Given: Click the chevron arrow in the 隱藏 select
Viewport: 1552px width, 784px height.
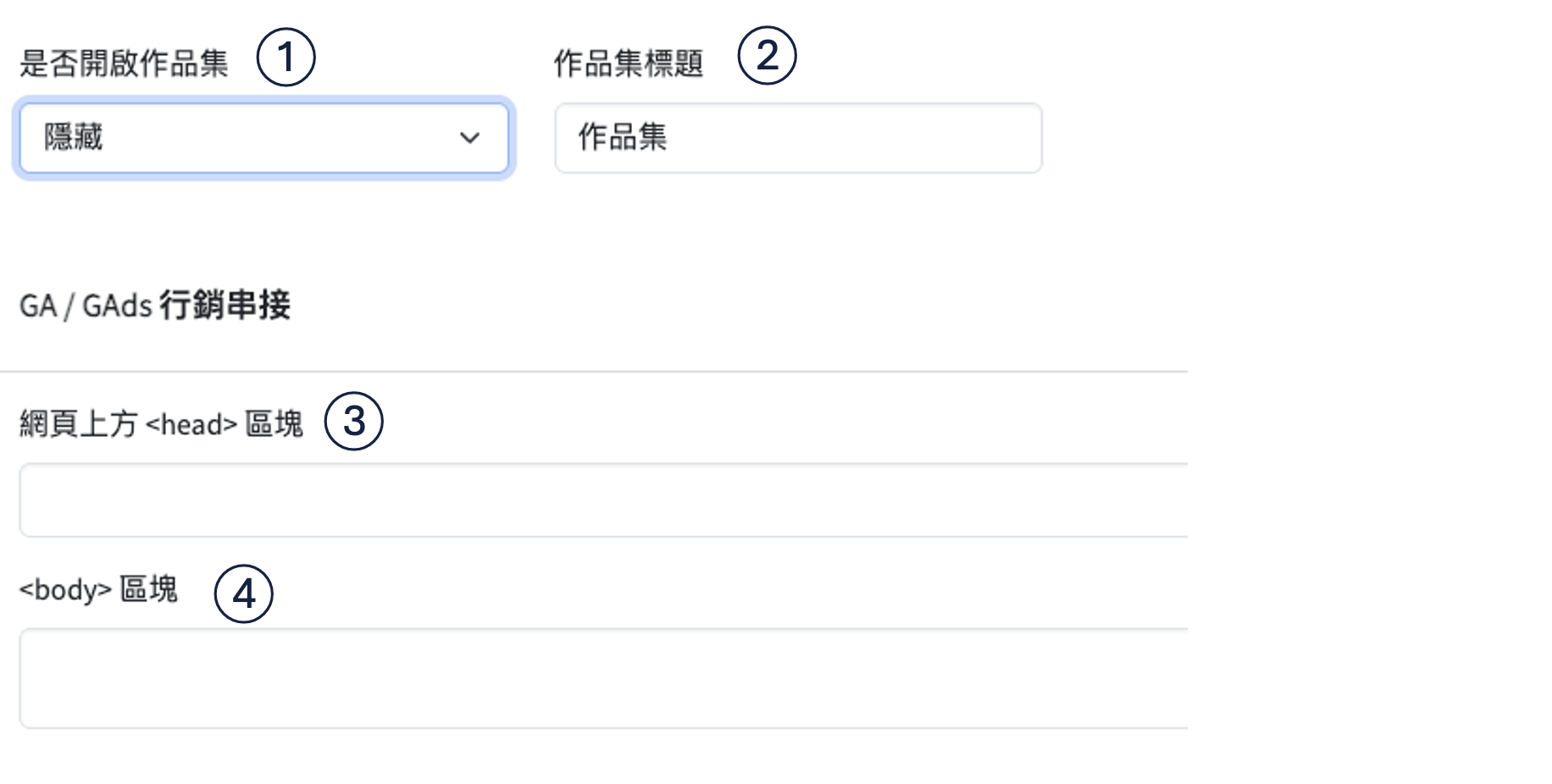Looking at the screenshot, I should [469, 138].
